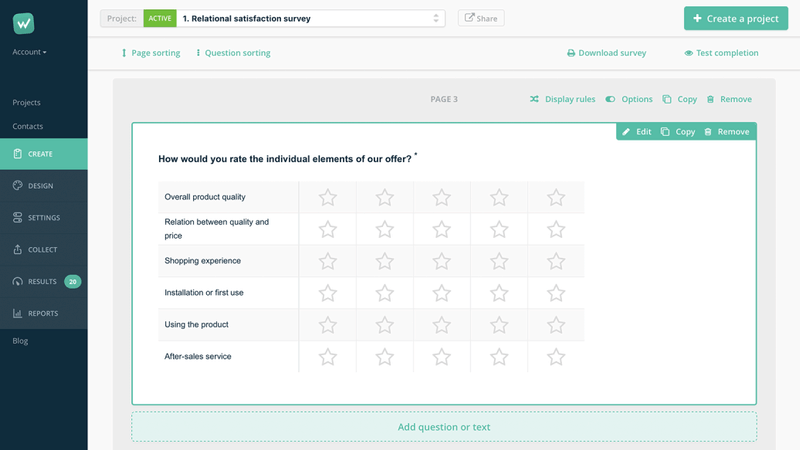Click Create a project button
Viewport: 800px width, 450px height.
point(736,18)
